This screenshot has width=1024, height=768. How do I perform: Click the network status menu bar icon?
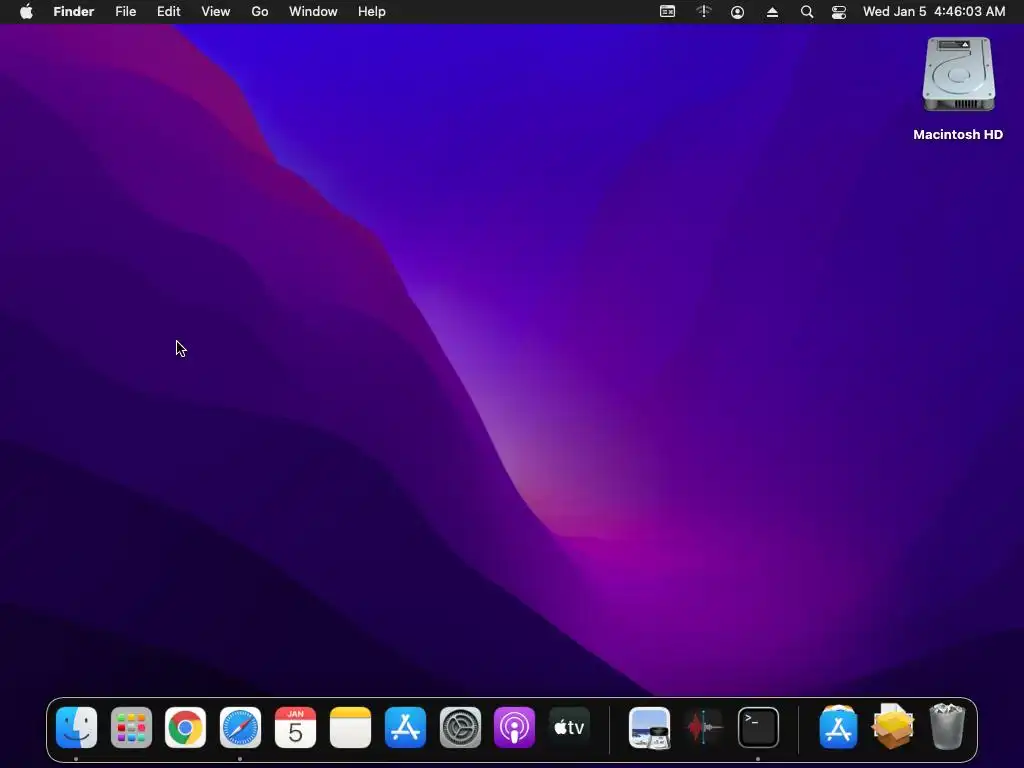click(x=703, y=12)
